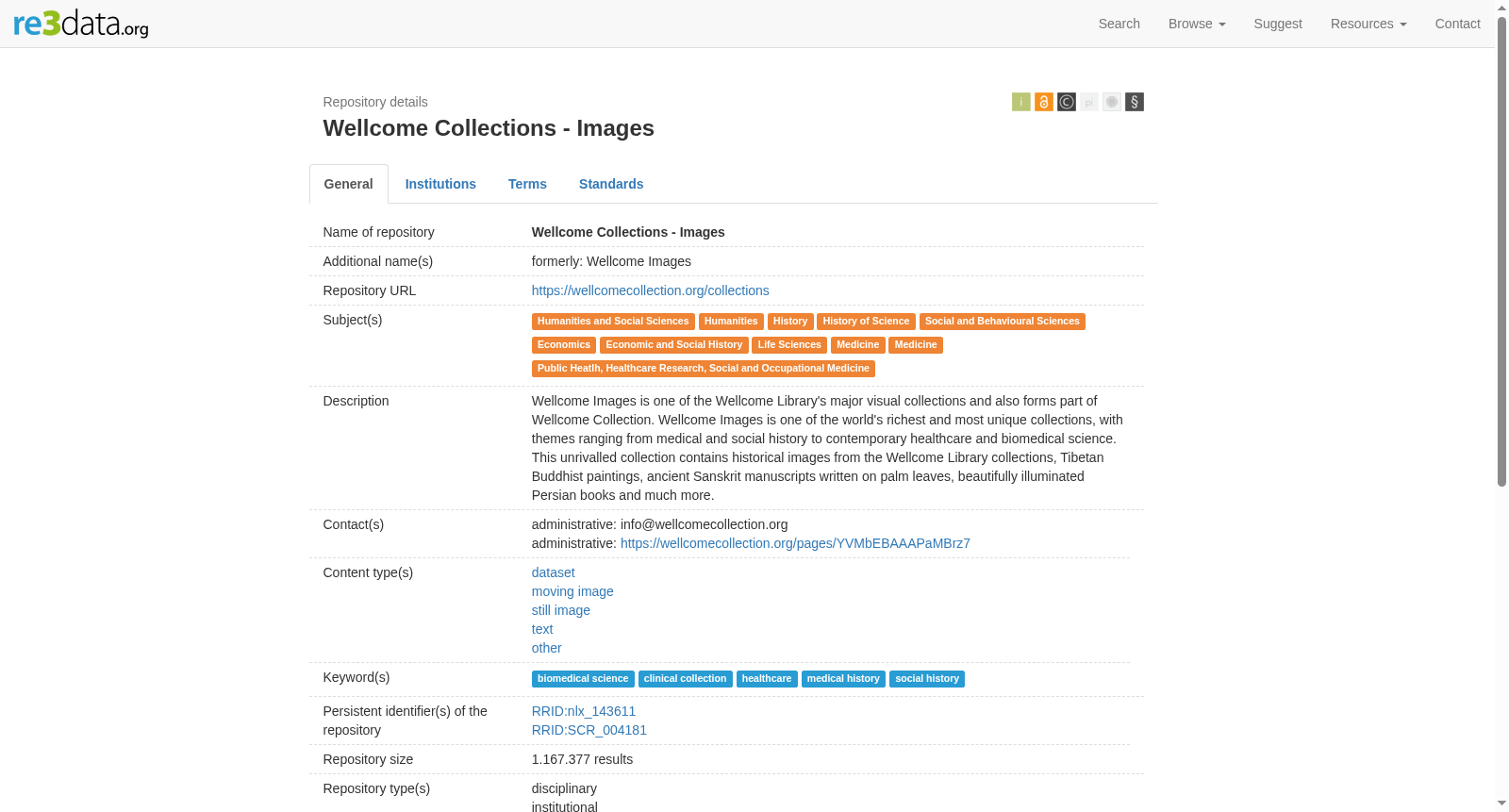Click the dark copyright license icon

[1067, 102]
